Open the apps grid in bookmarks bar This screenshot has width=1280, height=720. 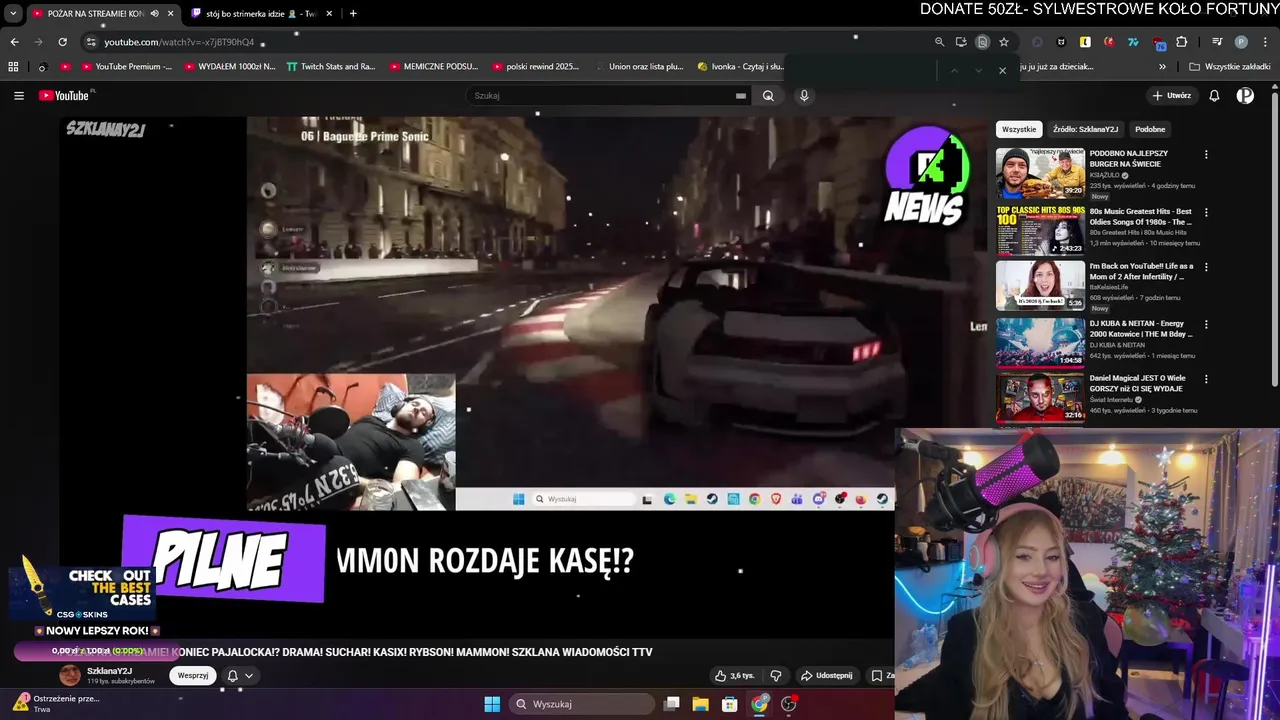click(13, 67)
